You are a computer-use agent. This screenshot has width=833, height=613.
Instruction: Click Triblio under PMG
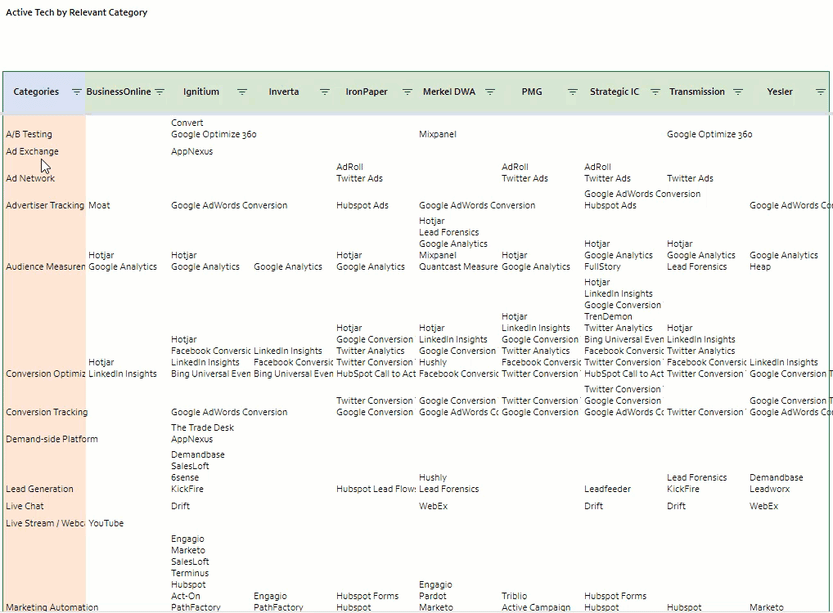point(514,596)
